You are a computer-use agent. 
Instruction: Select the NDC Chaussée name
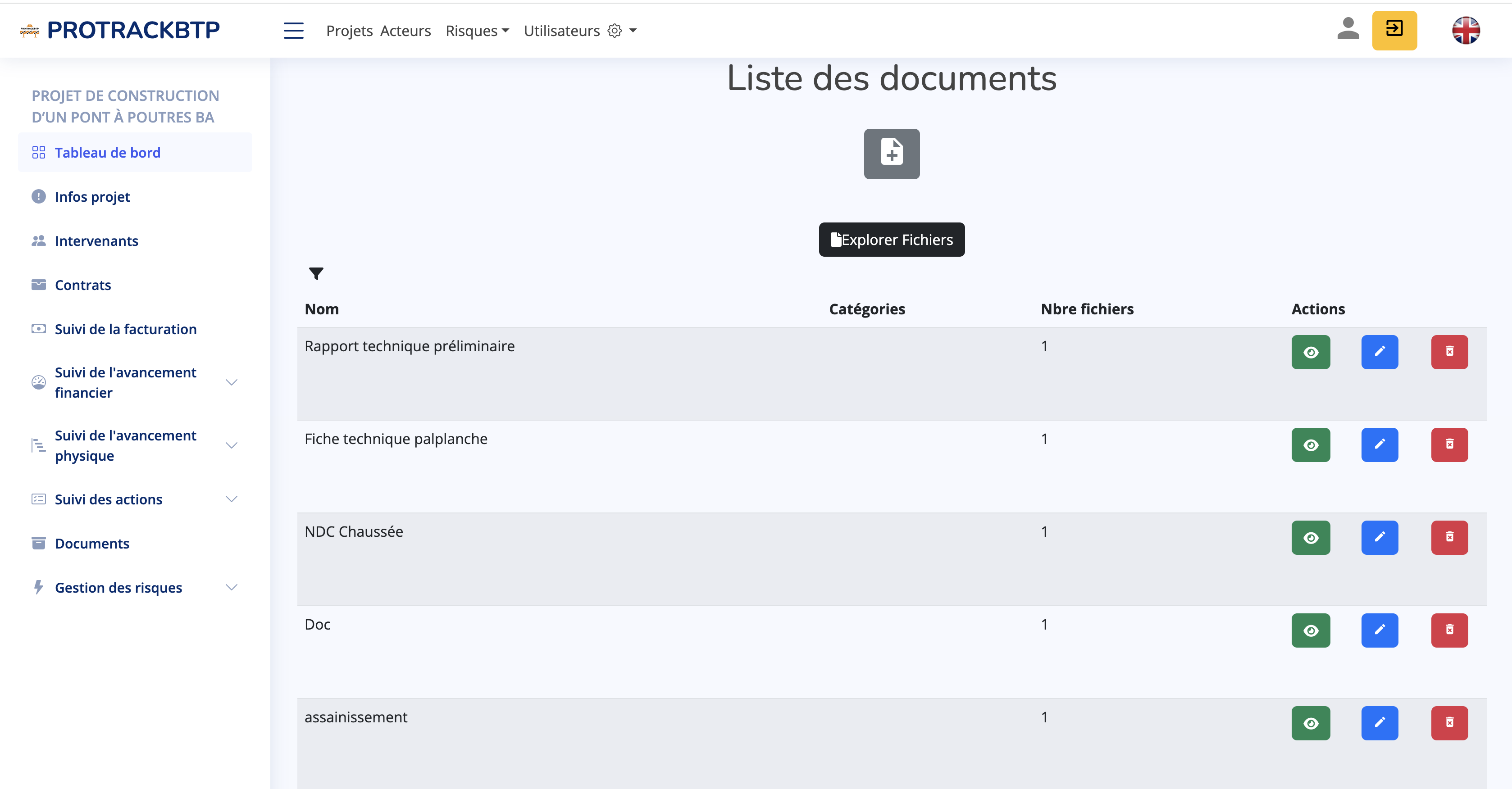pos(354,531)
